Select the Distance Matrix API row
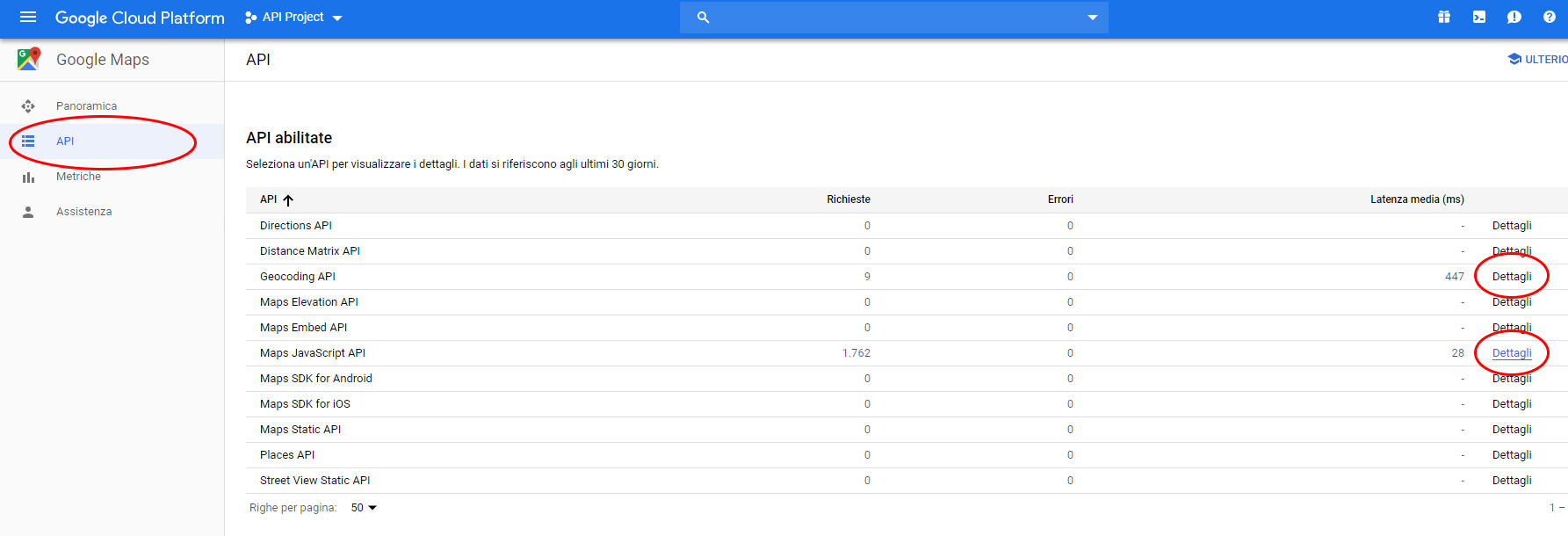The image size is (1568, 536). tap(907, 251)
